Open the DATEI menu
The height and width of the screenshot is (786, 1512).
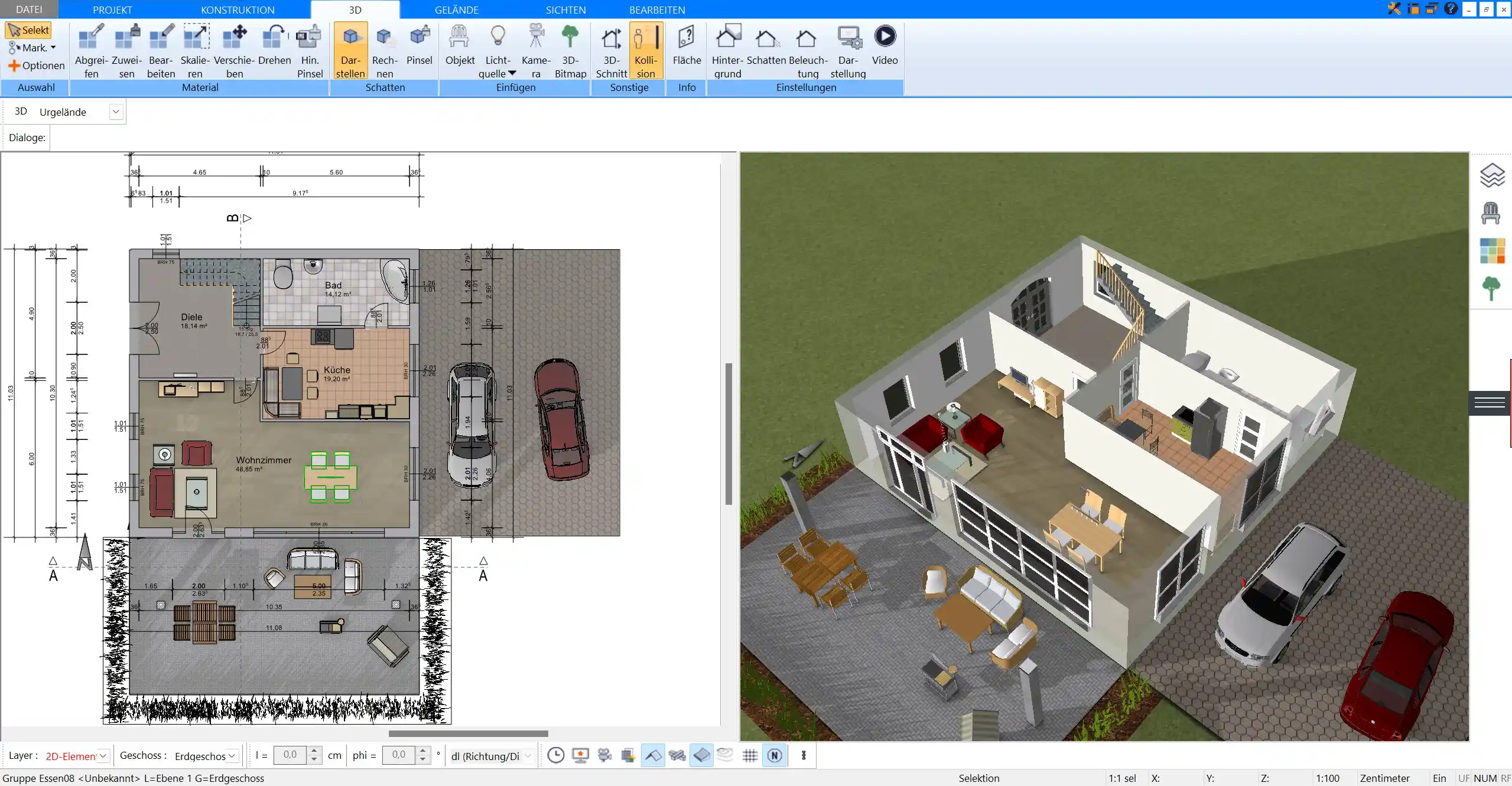point(29,9)
